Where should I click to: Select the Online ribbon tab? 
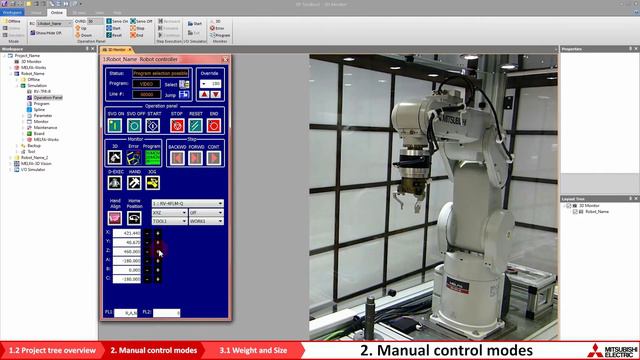point(57,13)
